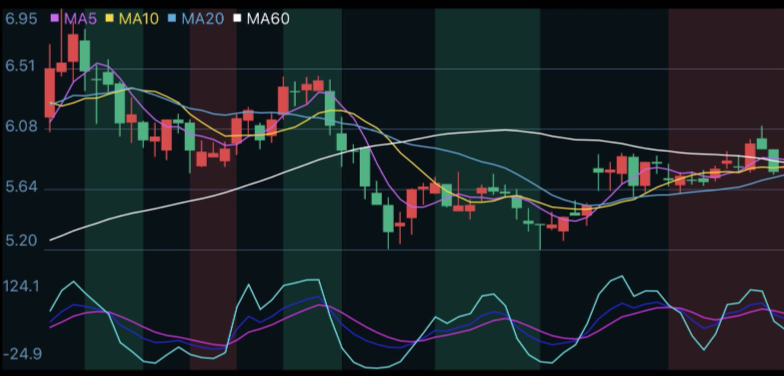Click the widest green shaded band in chart

point(488,189)
